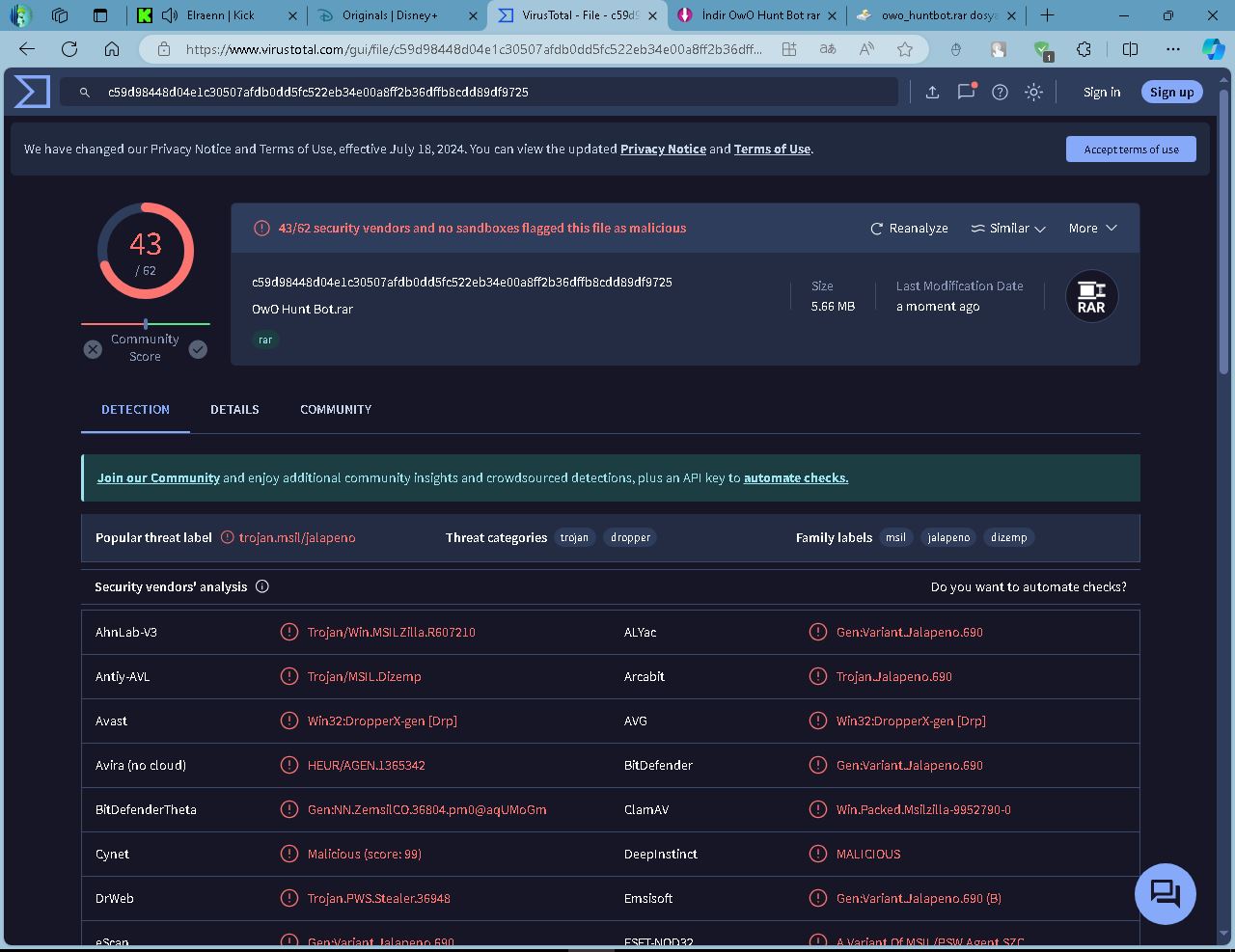
Task: Click the alert icon on the AhnLab-V3 row
Action: (x=288, y=632)
